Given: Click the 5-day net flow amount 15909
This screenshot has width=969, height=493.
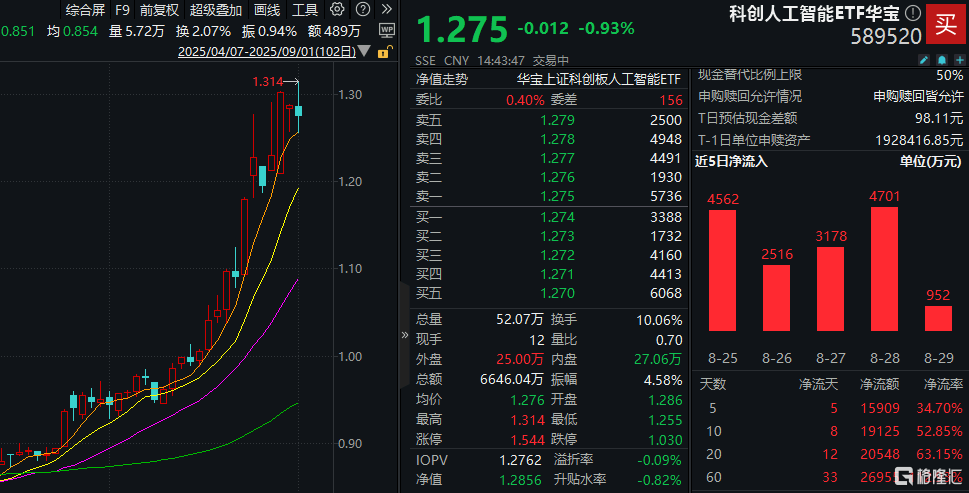Looking at the screenshot, I should (x=880, y=408).
